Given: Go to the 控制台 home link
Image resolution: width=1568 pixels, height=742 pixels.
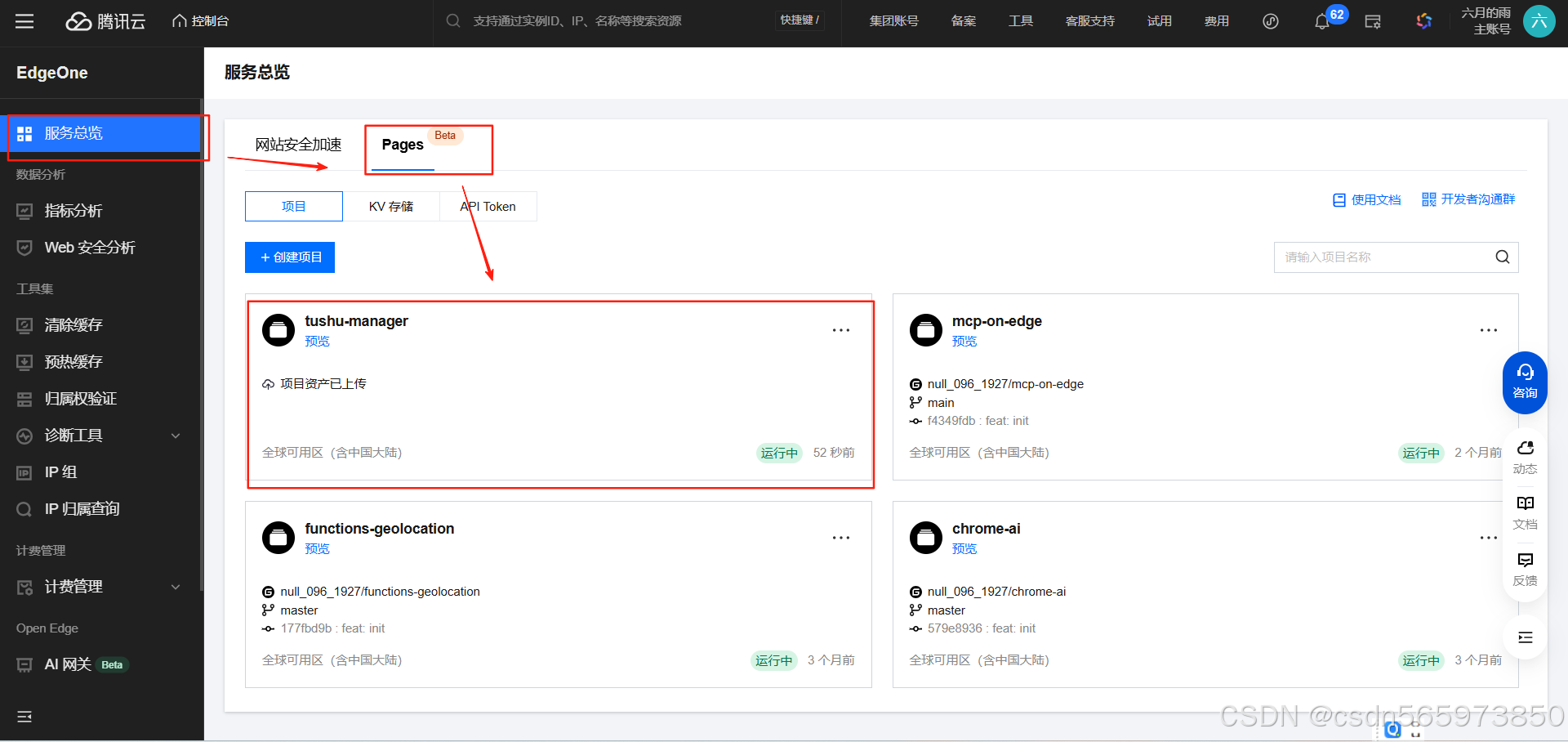Looking at the screenshot, I should point(200,21).
